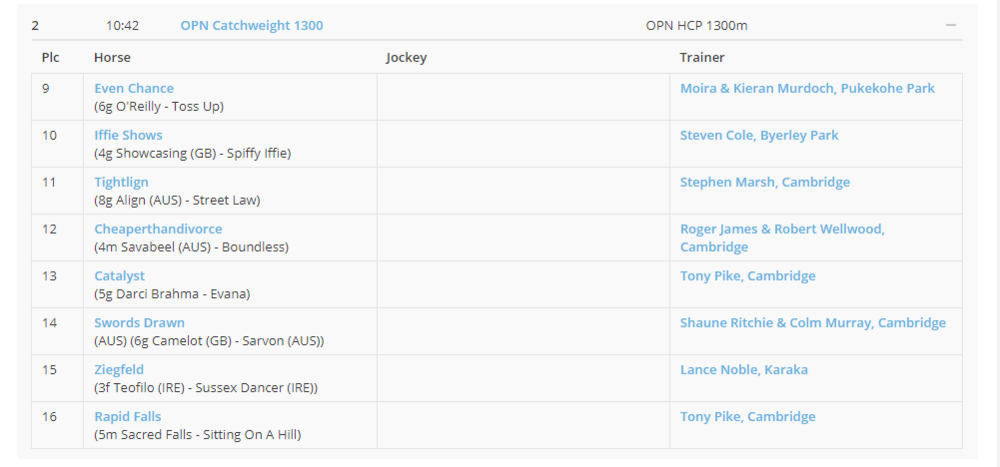
Task: Open trainer Stephen Marsh, Cambridge
Action: pyautogui.click(x=765, y=182)
